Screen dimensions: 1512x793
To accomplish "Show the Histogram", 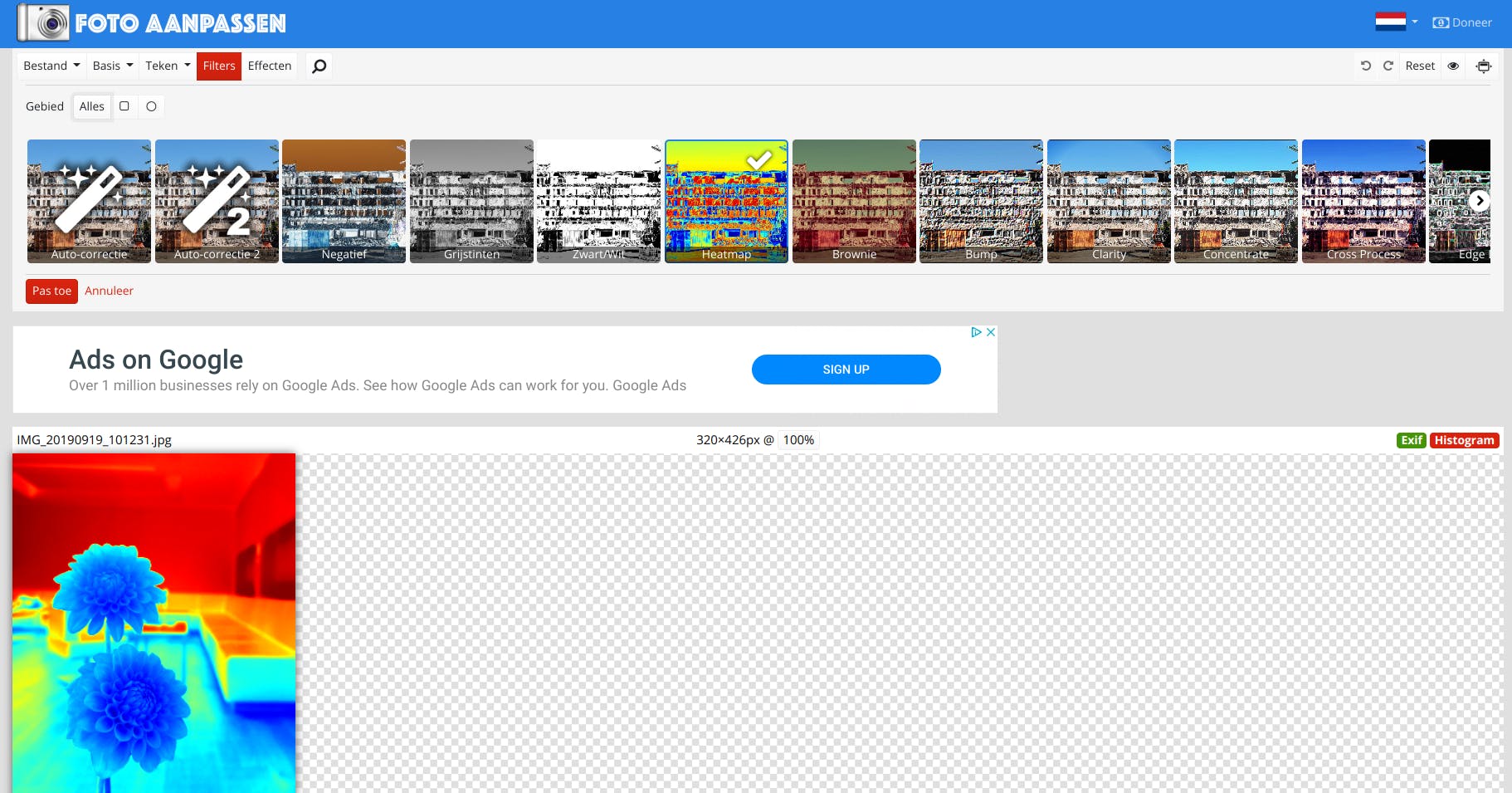I will click(1464, 440).
